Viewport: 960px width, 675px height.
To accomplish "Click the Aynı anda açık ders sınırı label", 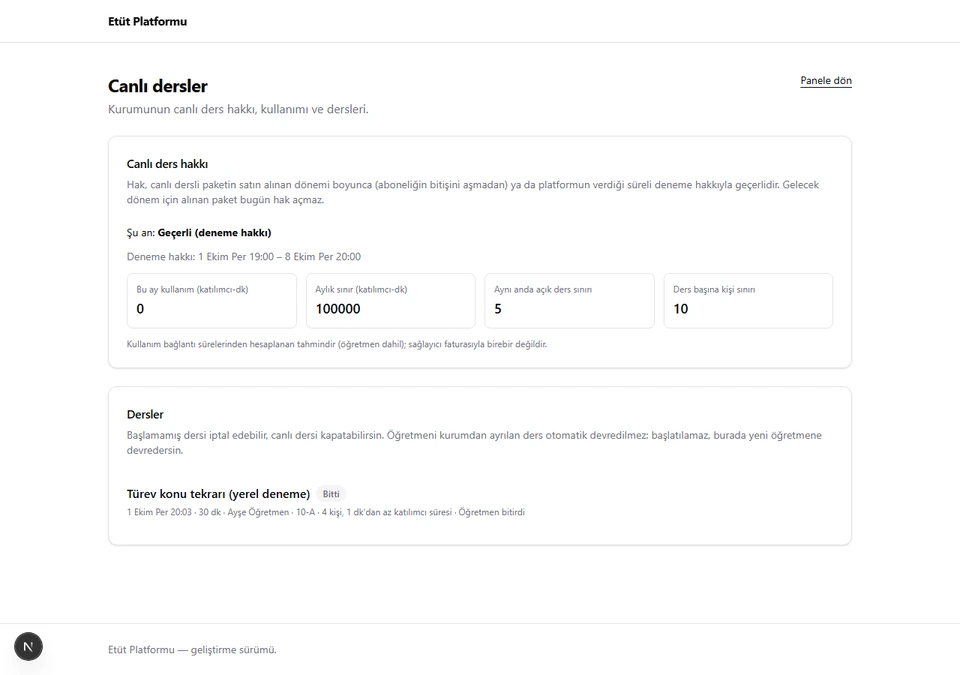I will click(543, 290).
